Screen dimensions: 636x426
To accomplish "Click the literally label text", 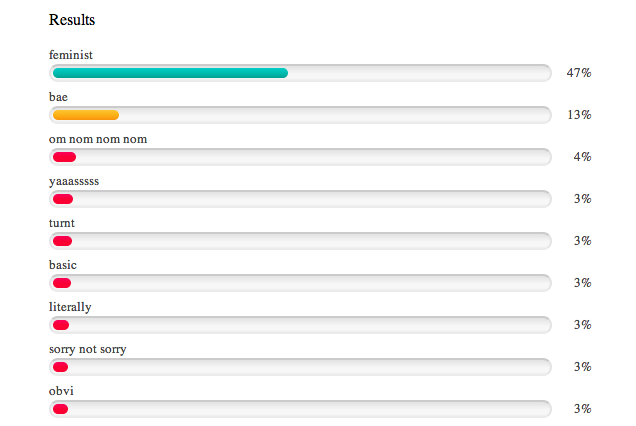I will (70, 307).
